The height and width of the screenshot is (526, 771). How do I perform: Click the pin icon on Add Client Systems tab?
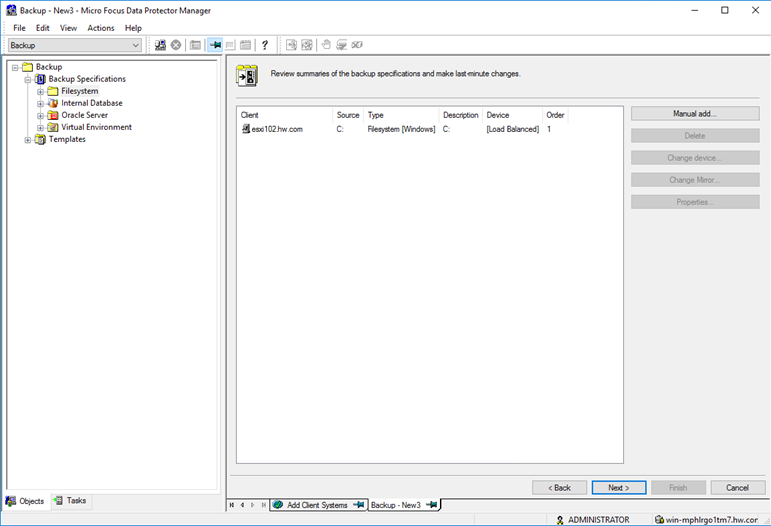[358, 505]
